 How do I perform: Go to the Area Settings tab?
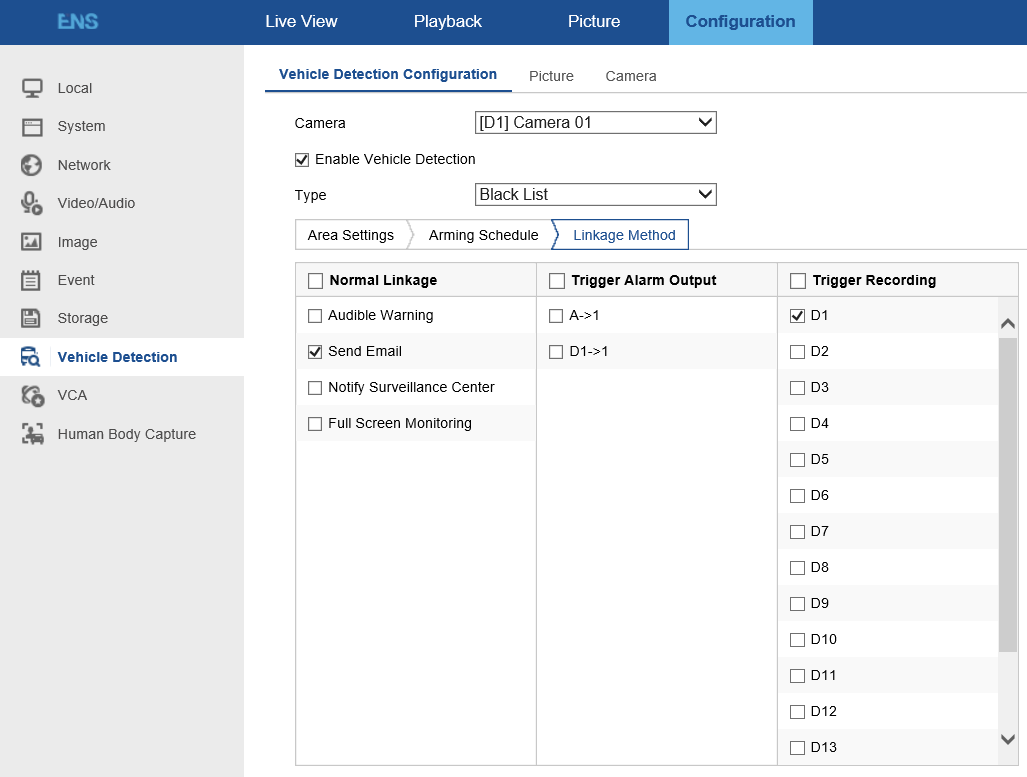tap(350, 235)
